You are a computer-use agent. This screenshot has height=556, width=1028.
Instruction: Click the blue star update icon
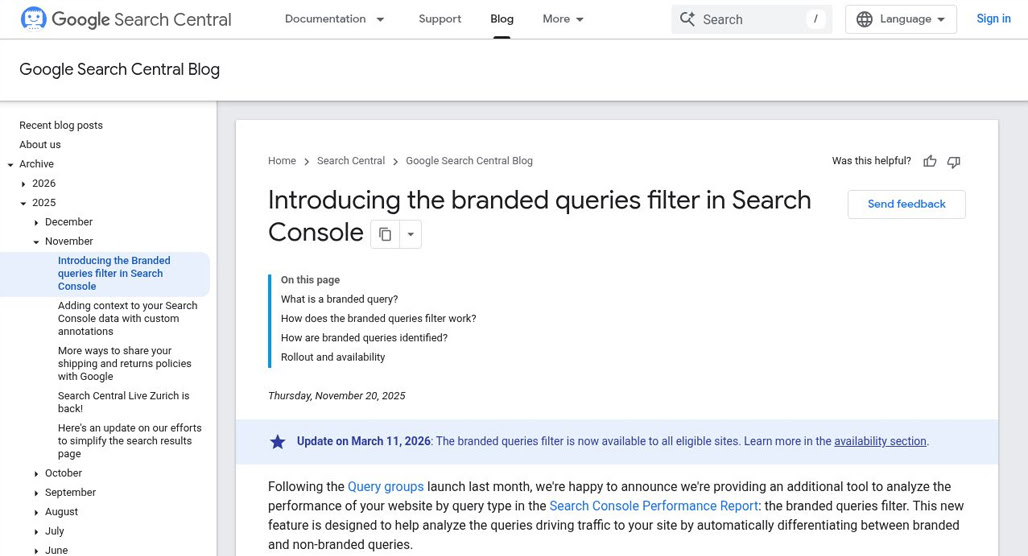(x=278, y=442)
